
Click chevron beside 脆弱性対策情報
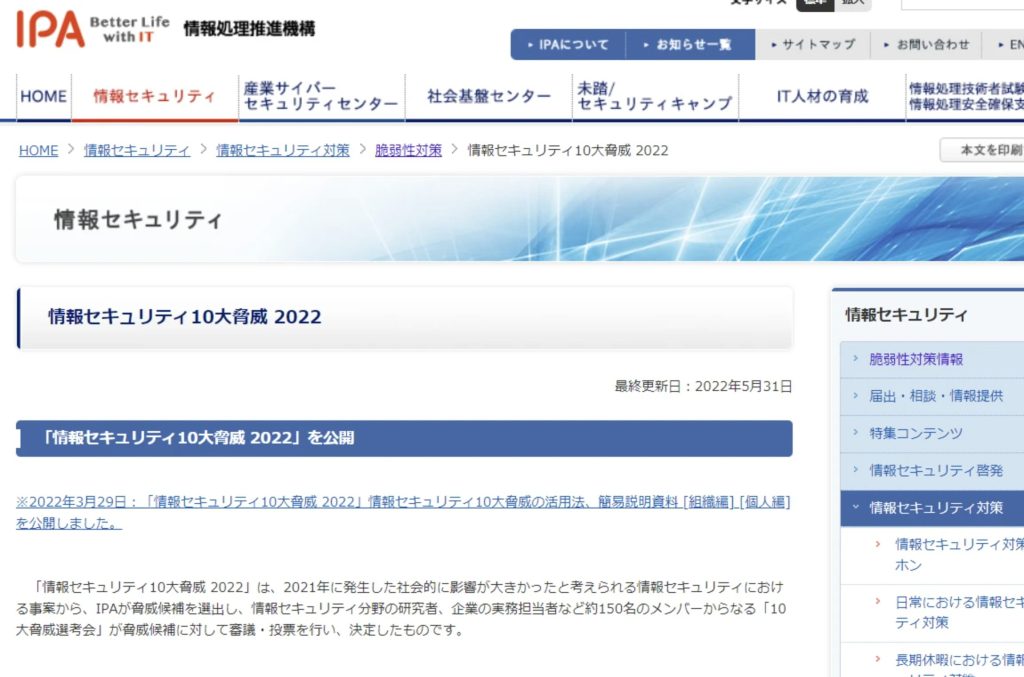pyautogui.click(x=856, y=358)
